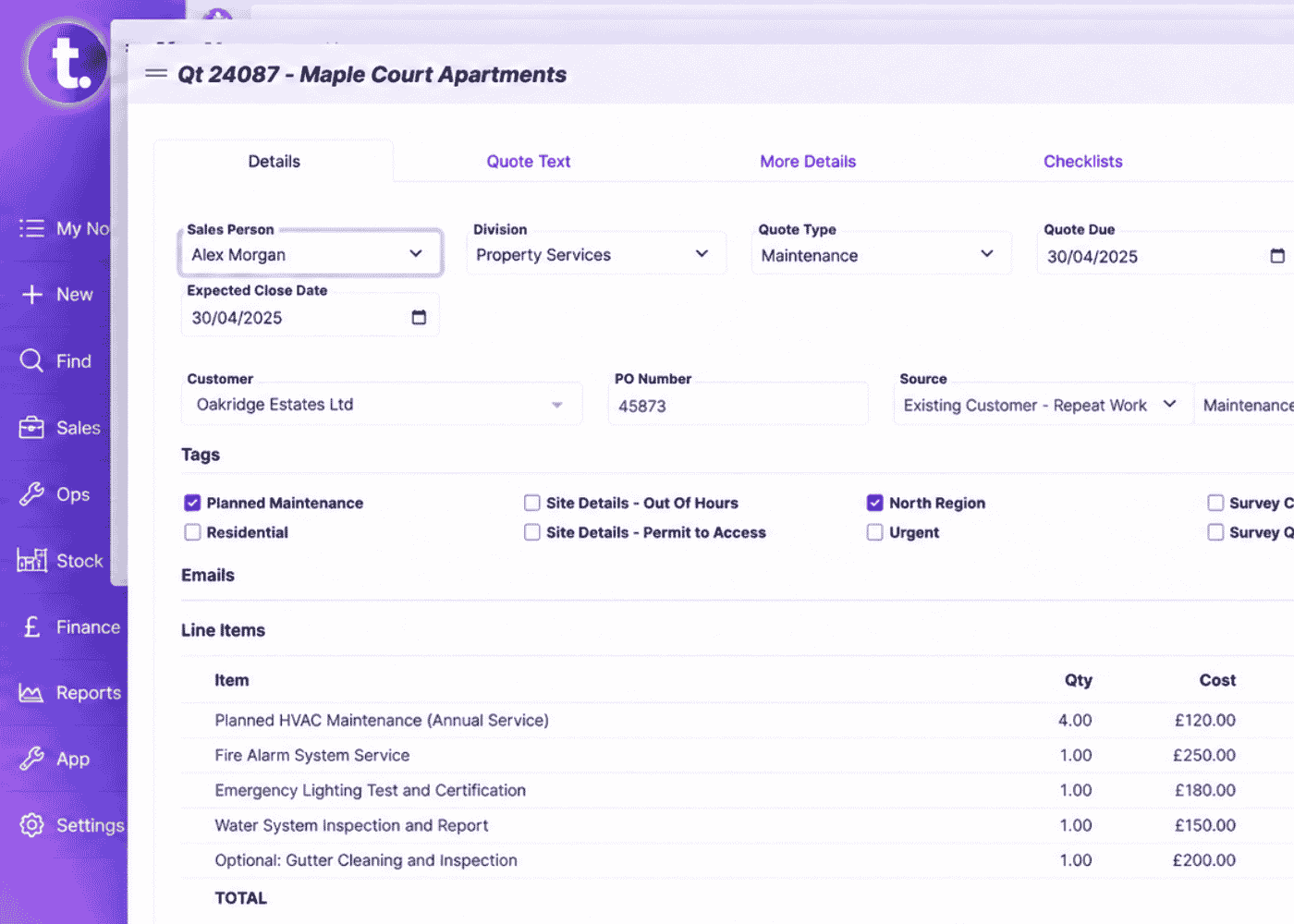
Task: Click the £250.00 cost cell
Action: (x=1204, y=755)
